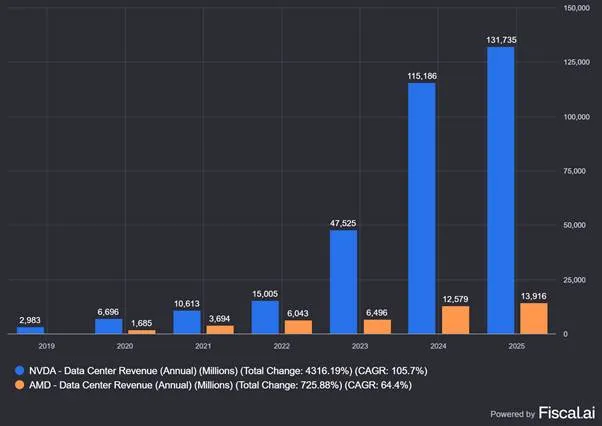Toggle the AMD Data Center Revenue legend entry
602x426 pixels.
pyautogui.click(x=213, y=385)
